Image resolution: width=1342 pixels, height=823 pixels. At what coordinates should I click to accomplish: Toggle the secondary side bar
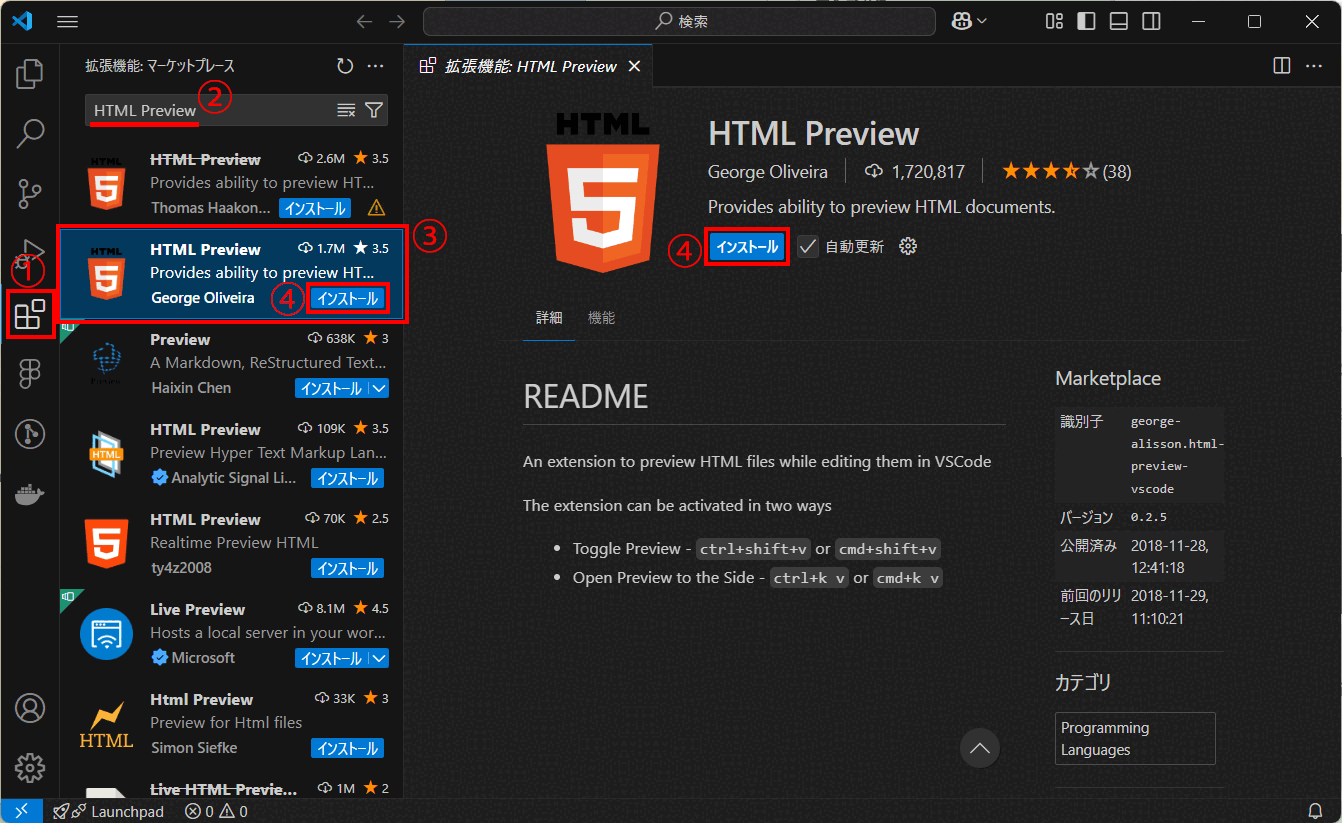point(1152,21)
